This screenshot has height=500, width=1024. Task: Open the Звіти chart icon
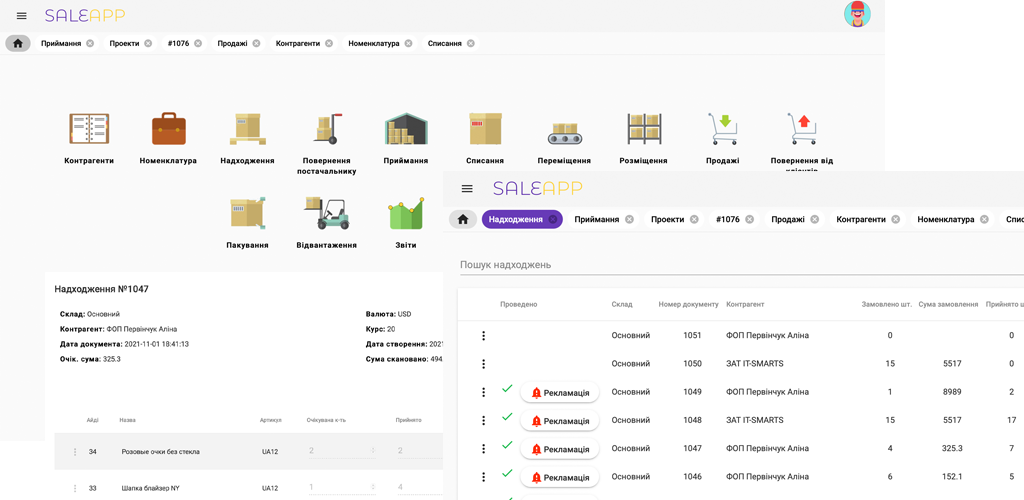(406, 214)
